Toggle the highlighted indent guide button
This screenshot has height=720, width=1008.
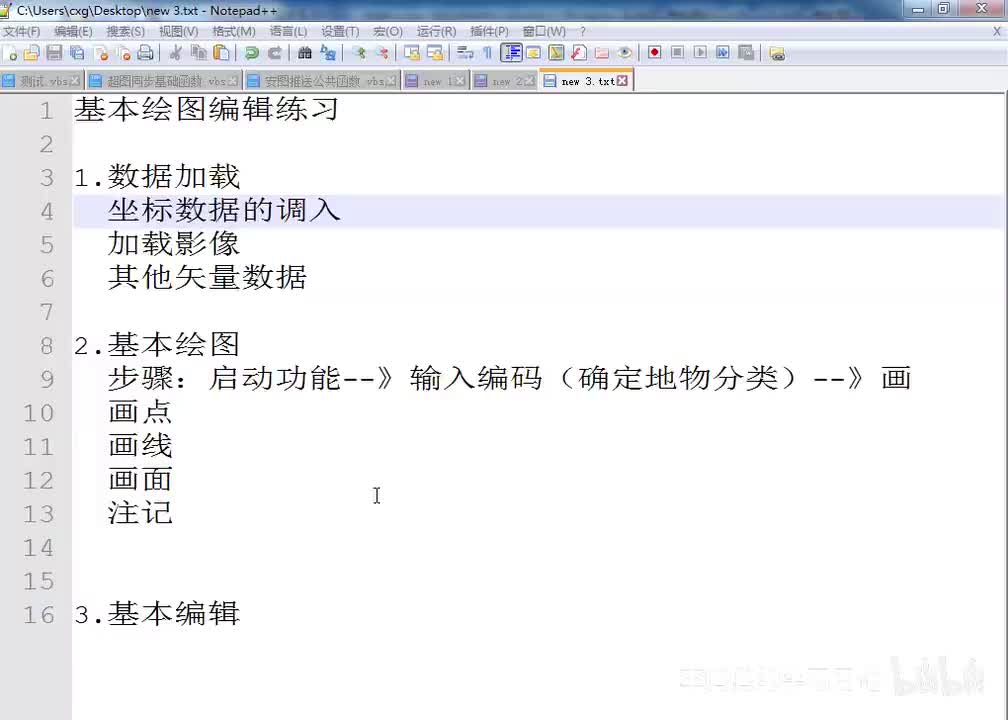tap(511, 53)
